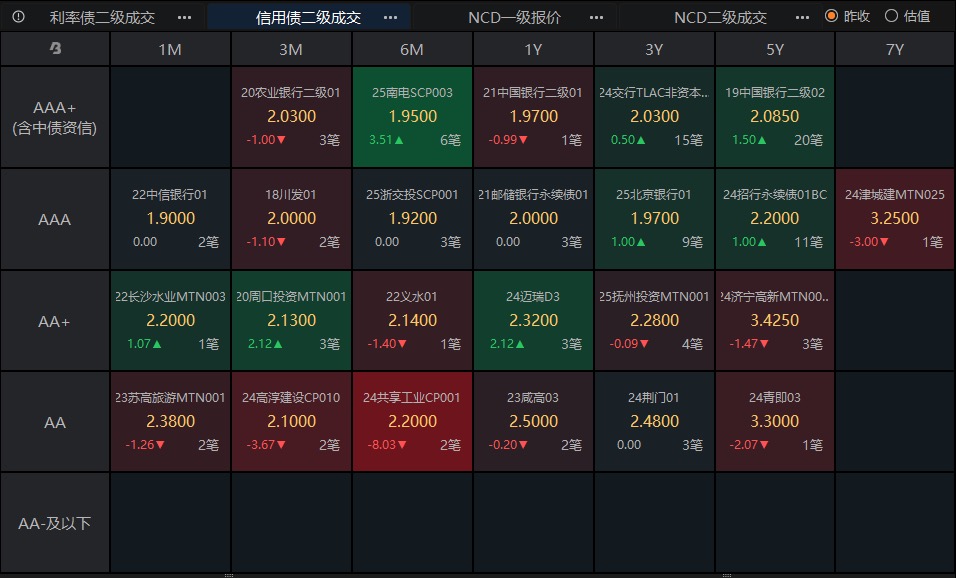Open the more menu for 信用债二级成交
This screenshot has height=578, width=956.
390,18
